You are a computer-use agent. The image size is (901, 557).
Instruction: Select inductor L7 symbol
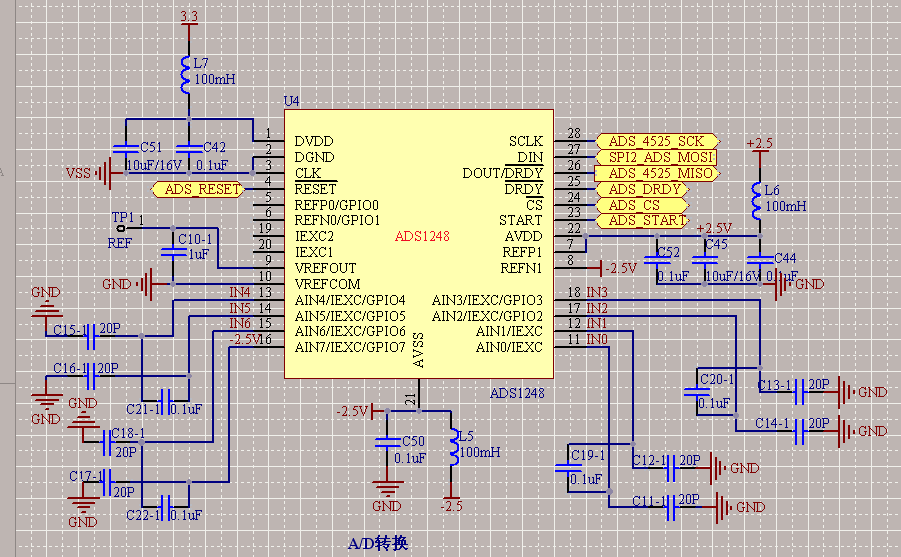185,75
